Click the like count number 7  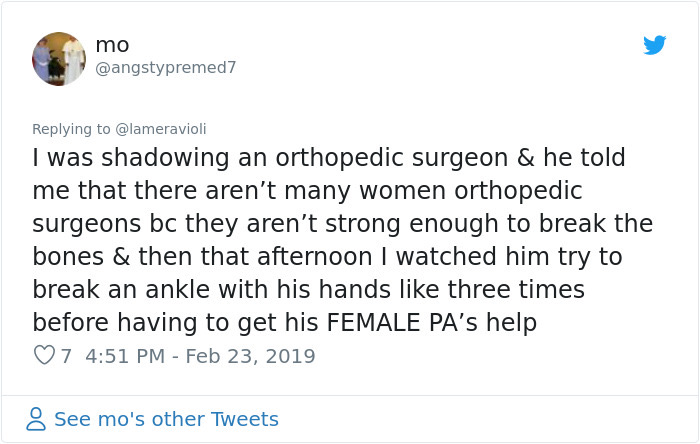pyautogui.click(x=66, y=356)
